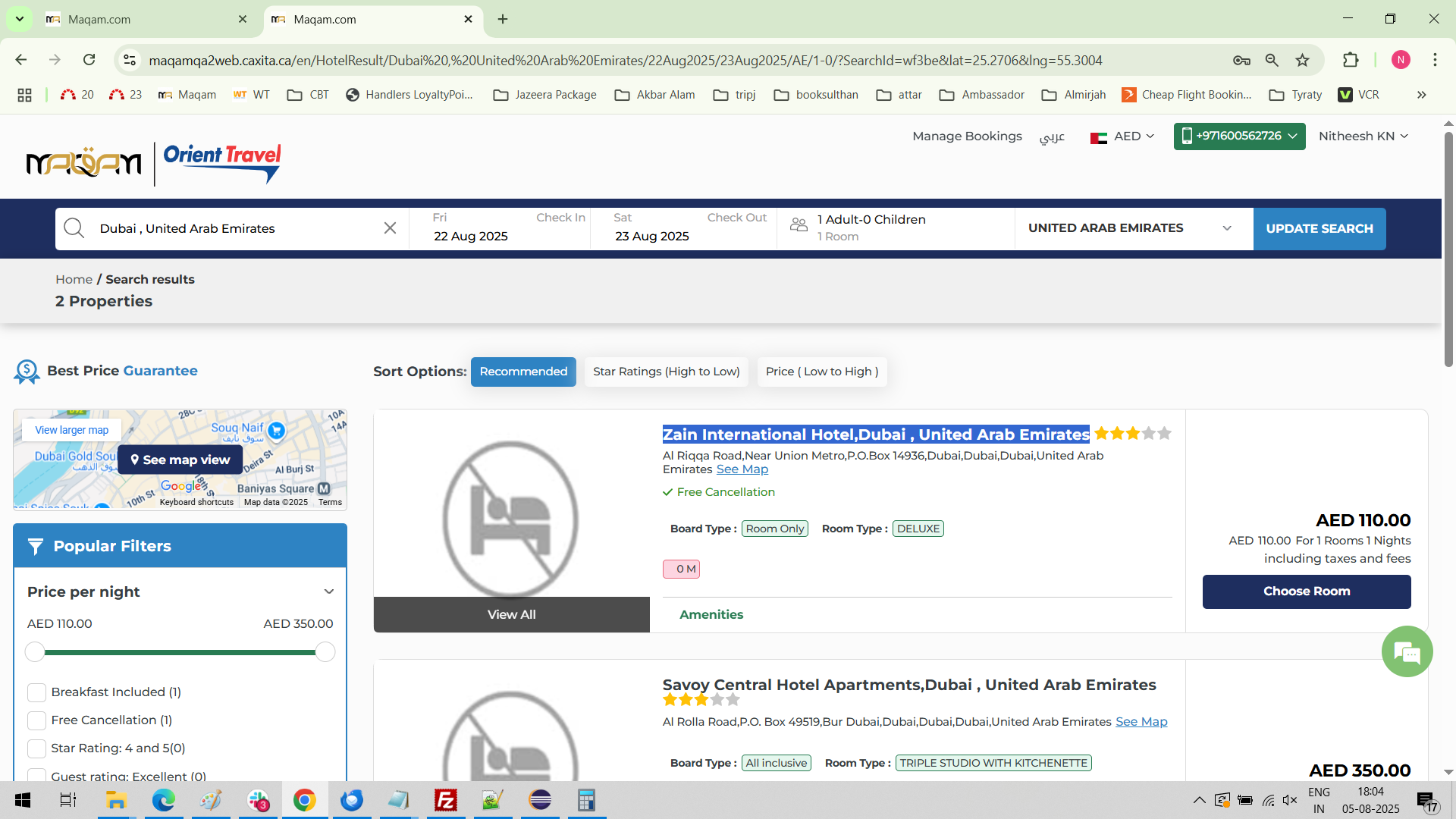Click the search magnifier icon in destination field
This screenshot has width=1456, height=819.
pyautogui.click(x=74, y=228)
